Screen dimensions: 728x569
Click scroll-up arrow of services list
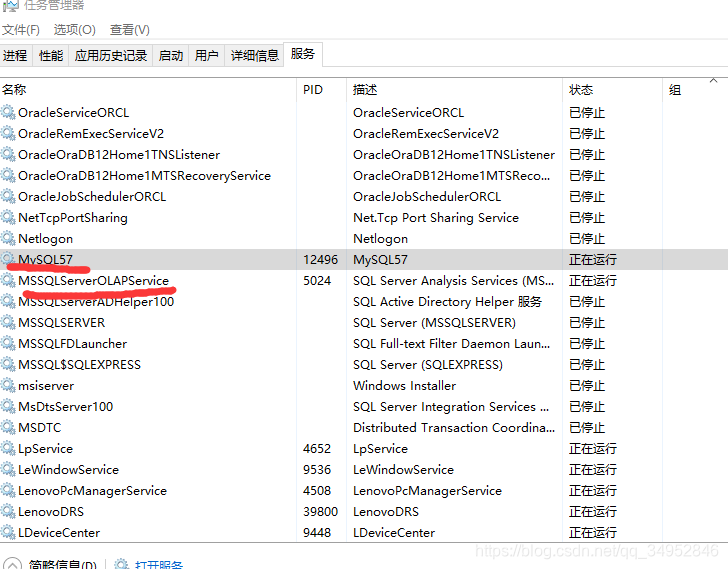pyautogui.click(x=714, y=81)
